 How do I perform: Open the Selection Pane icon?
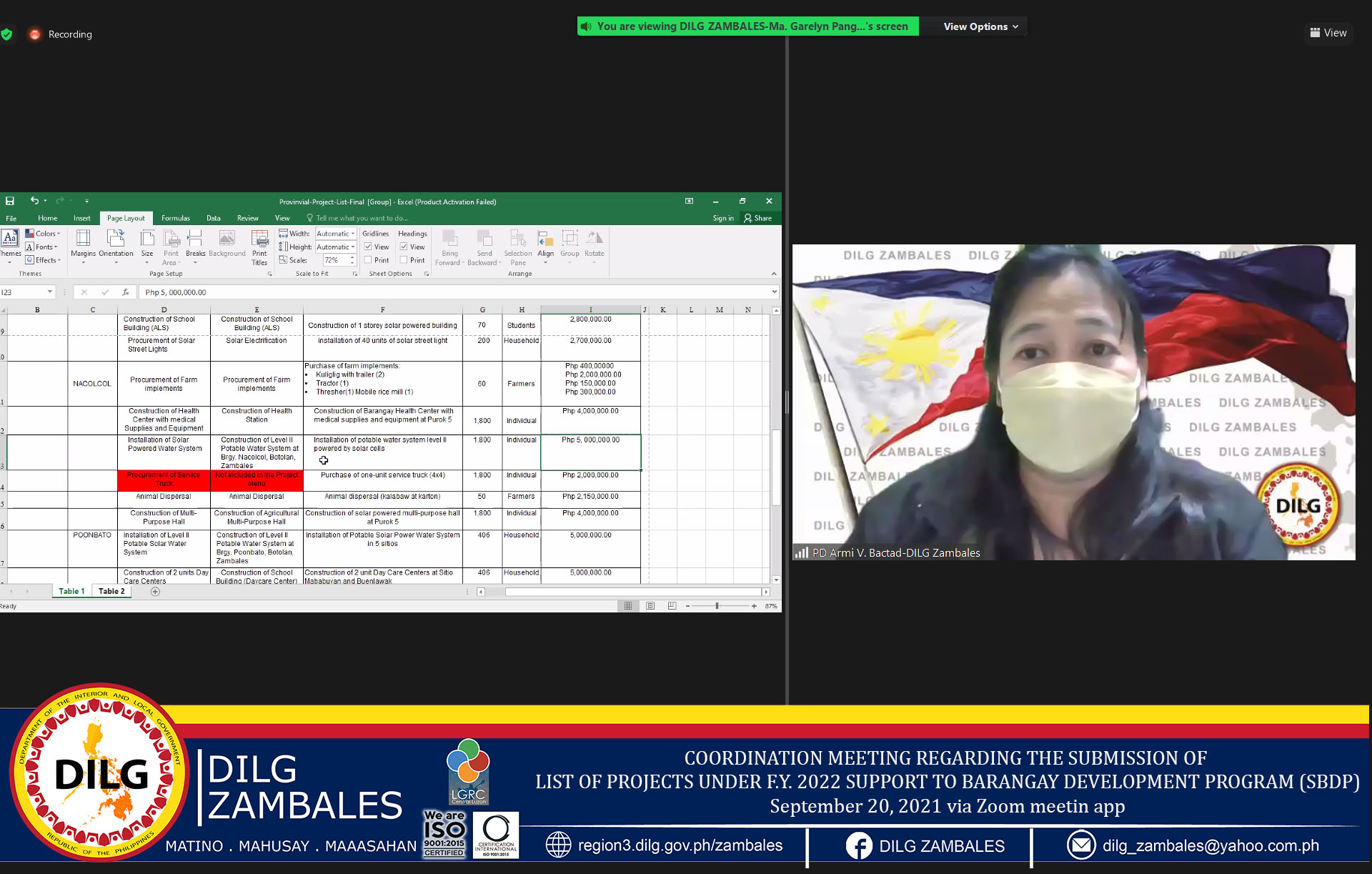tap(518, 238)
